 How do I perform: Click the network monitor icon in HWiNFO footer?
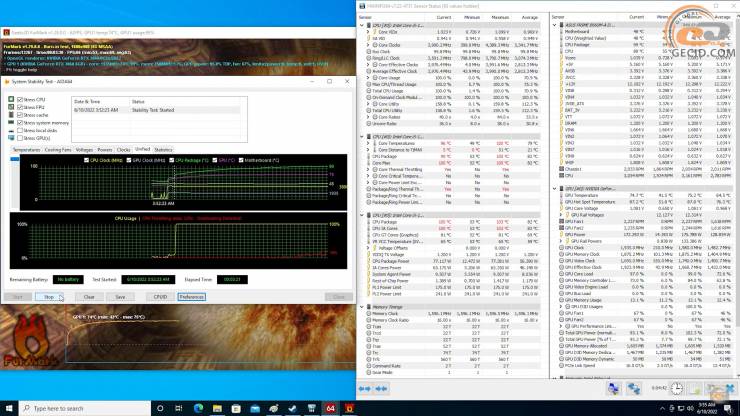[x=613, y=389]
